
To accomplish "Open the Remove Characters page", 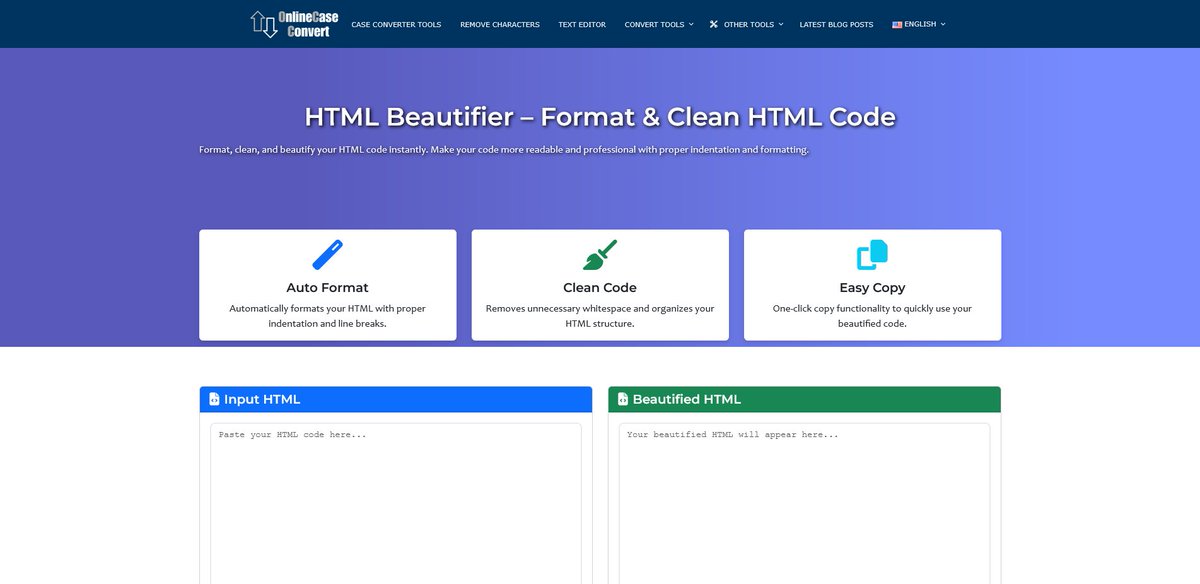I will click(500, 24).
